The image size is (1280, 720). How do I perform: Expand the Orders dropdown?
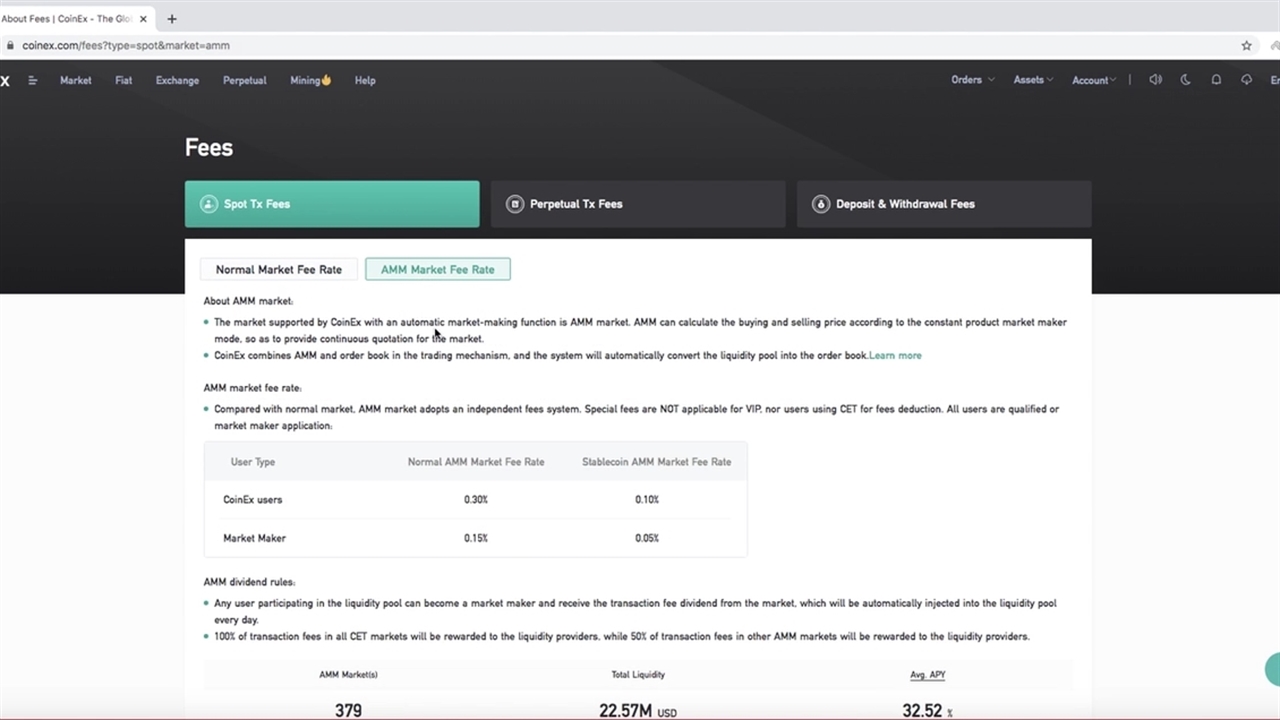tap(972, 80)
